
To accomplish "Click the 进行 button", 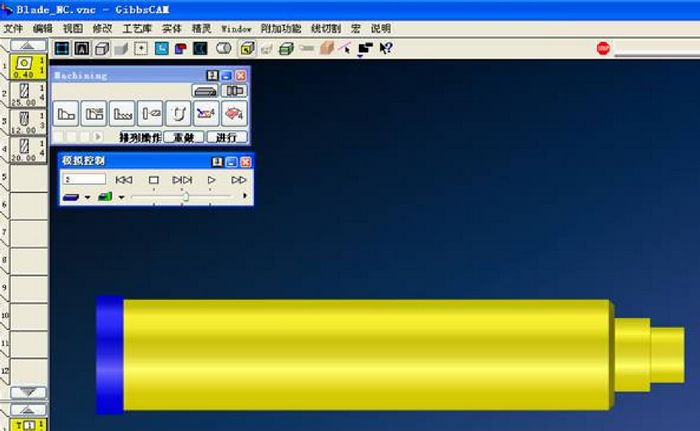I will (x=227, y=138).
